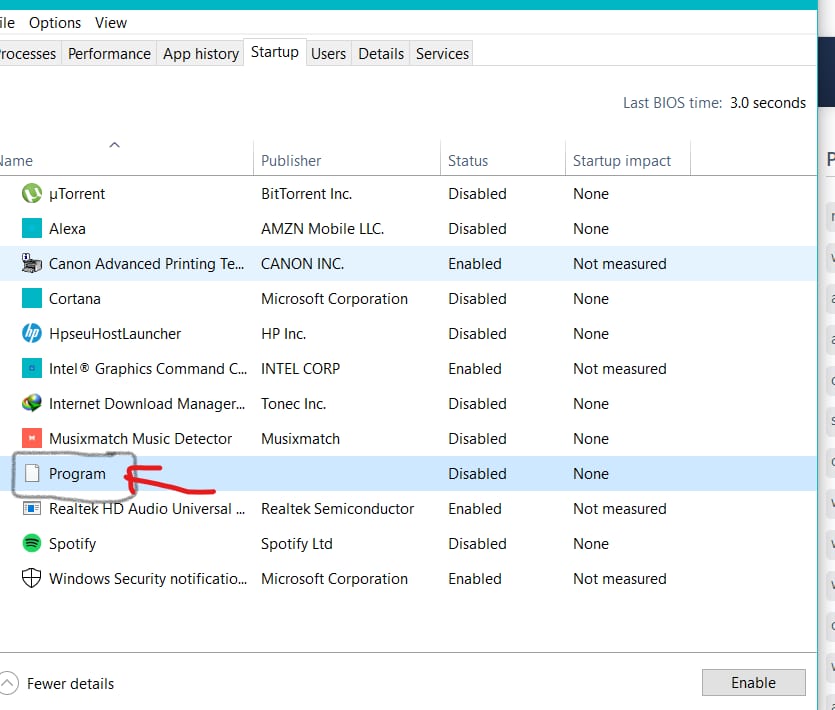Switch to the Processes tab
This screenshot has height=710, width=835.
(28, 54)
